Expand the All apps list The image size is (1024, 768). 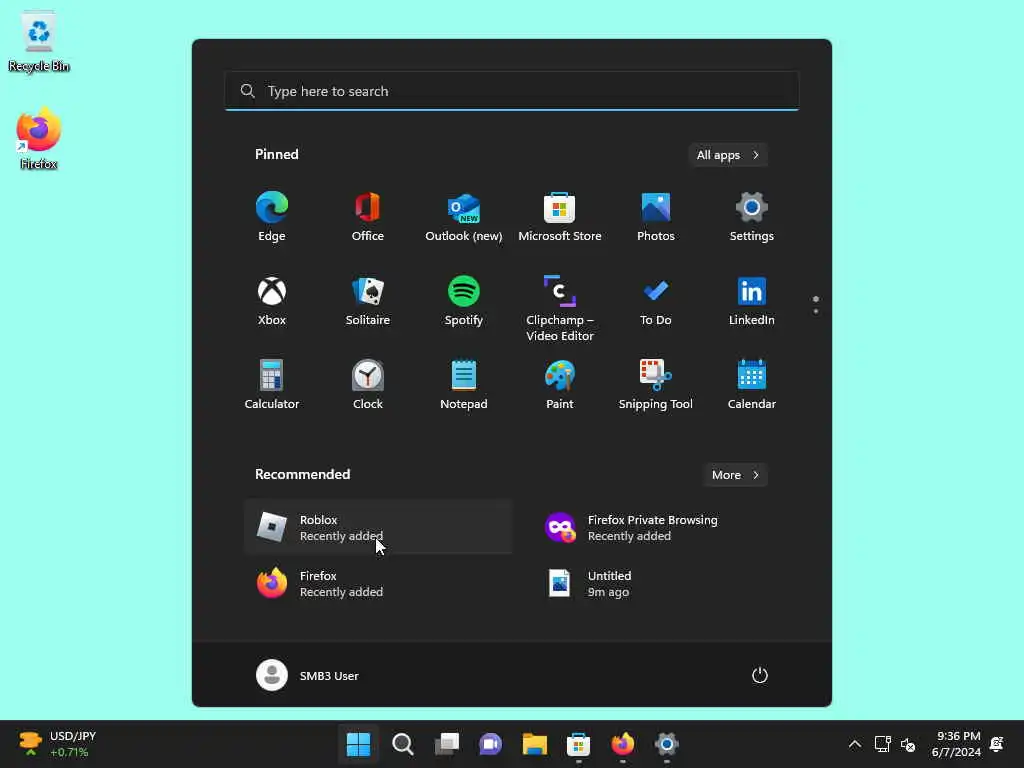(728, 155)
